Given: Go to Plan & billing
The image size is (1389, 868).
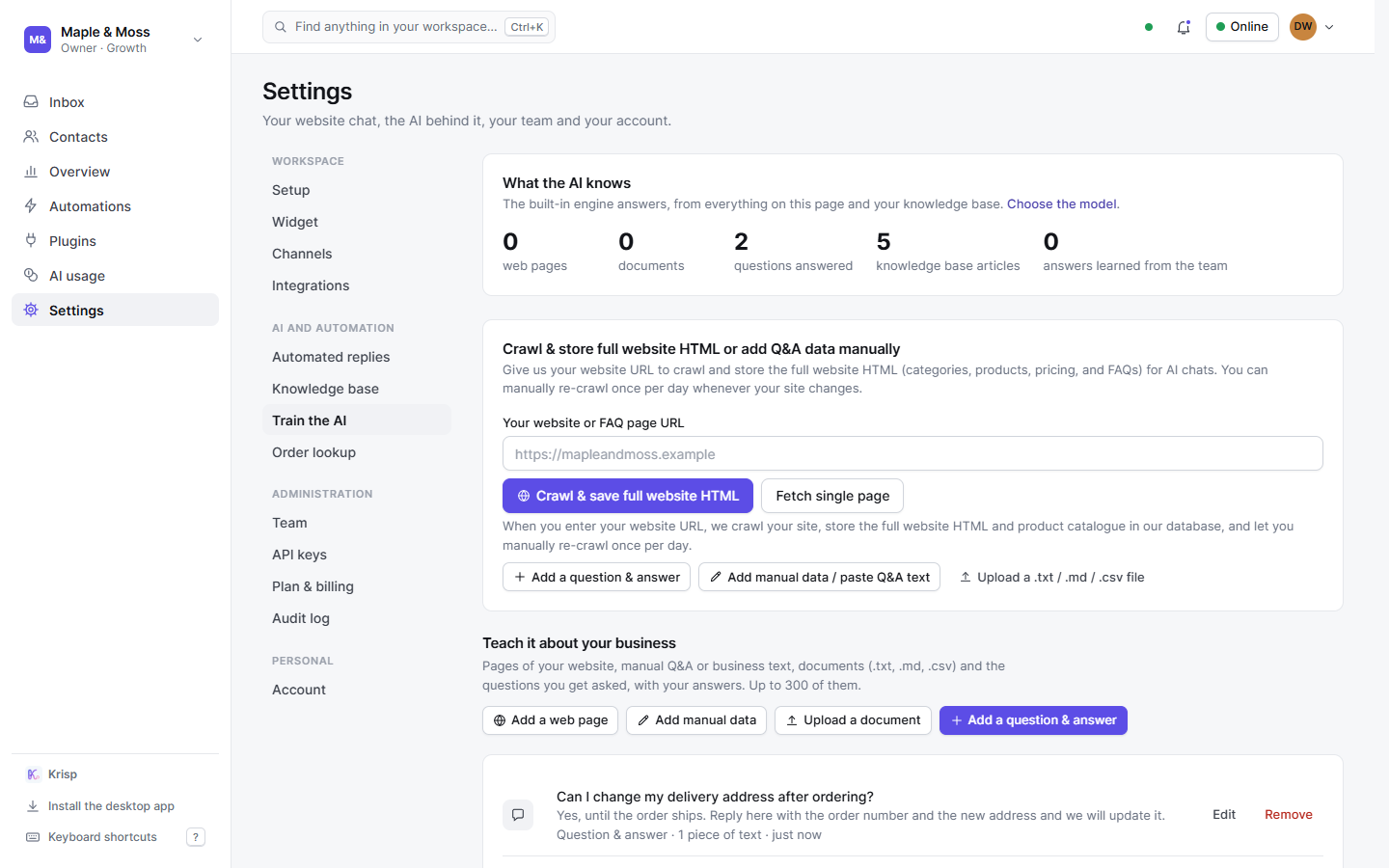Looking at the screenshot, I should [357, 586].
